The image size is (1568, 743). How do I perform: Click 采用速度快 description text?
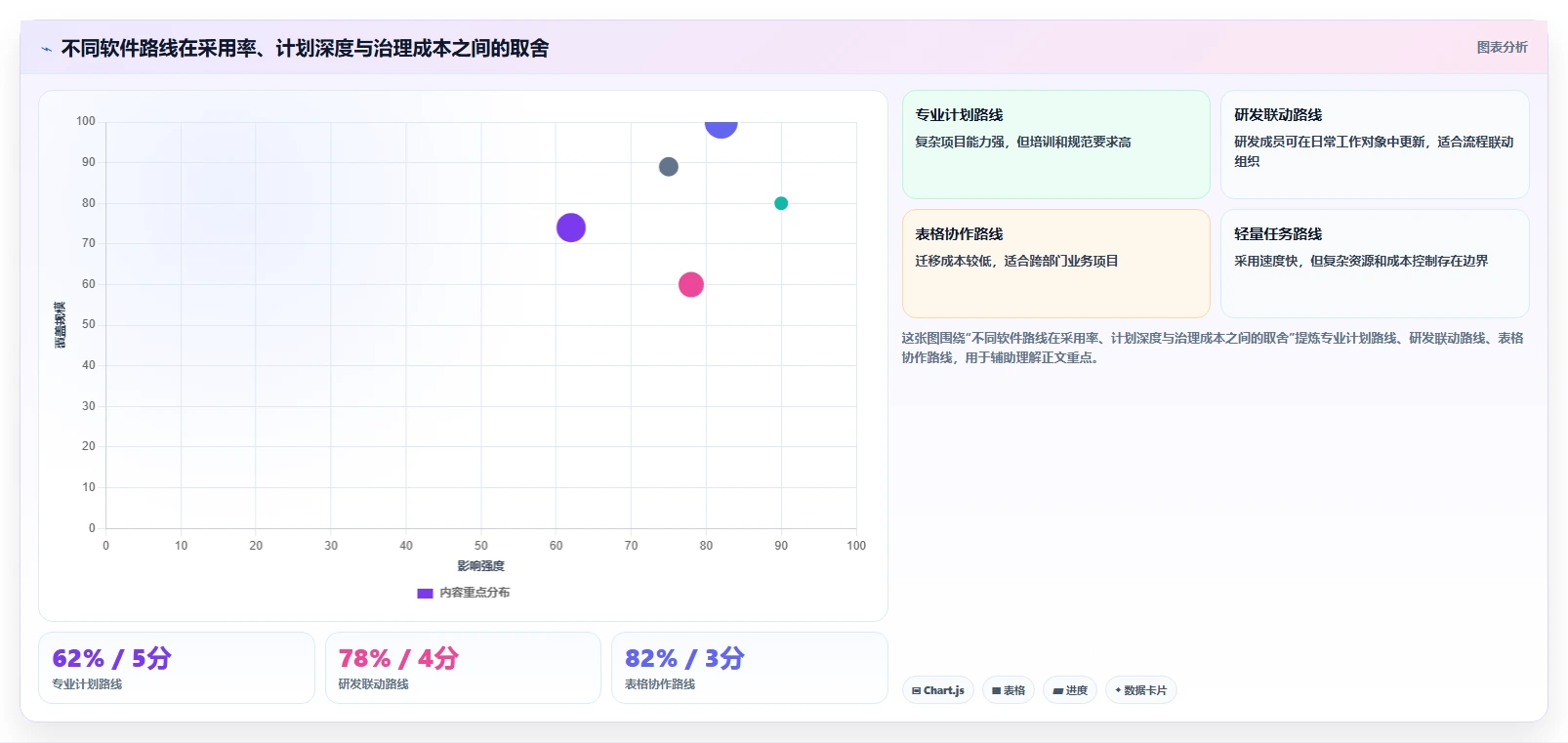point(1361,261)
